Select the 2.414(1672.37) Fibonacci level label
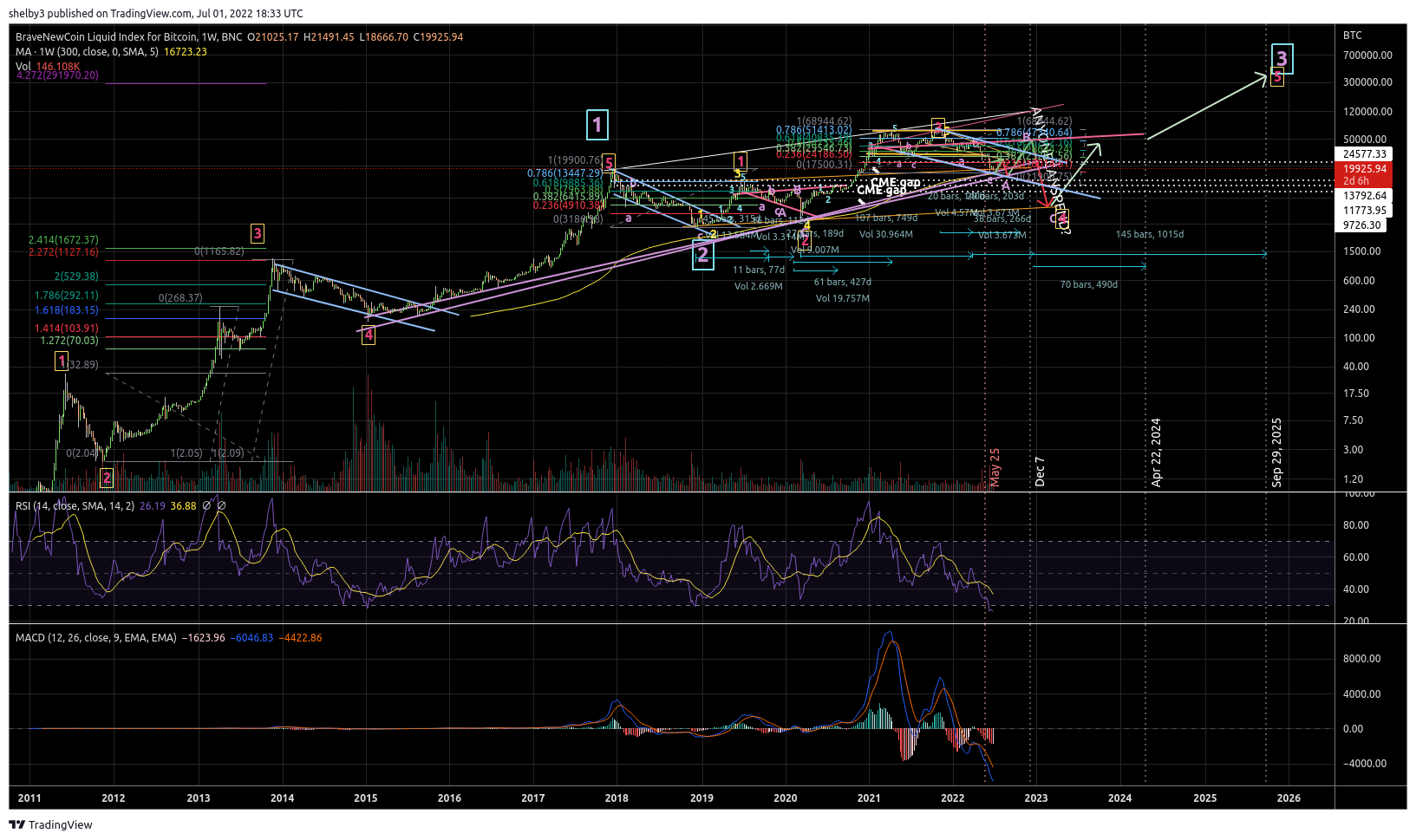Viewport: 1416px width, 840px height. 63,240
